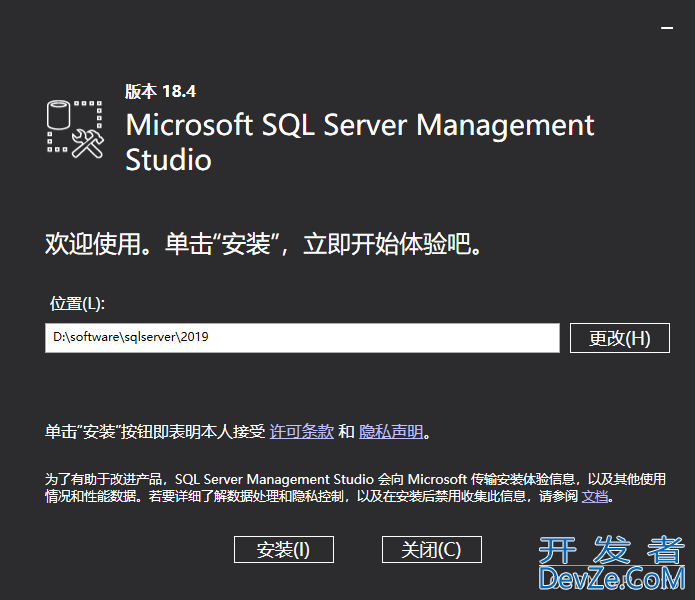This screenshot has height=600, width=695.
Task: Click the SQL Server Management Studio logo icon
Action: pos(75,129)
